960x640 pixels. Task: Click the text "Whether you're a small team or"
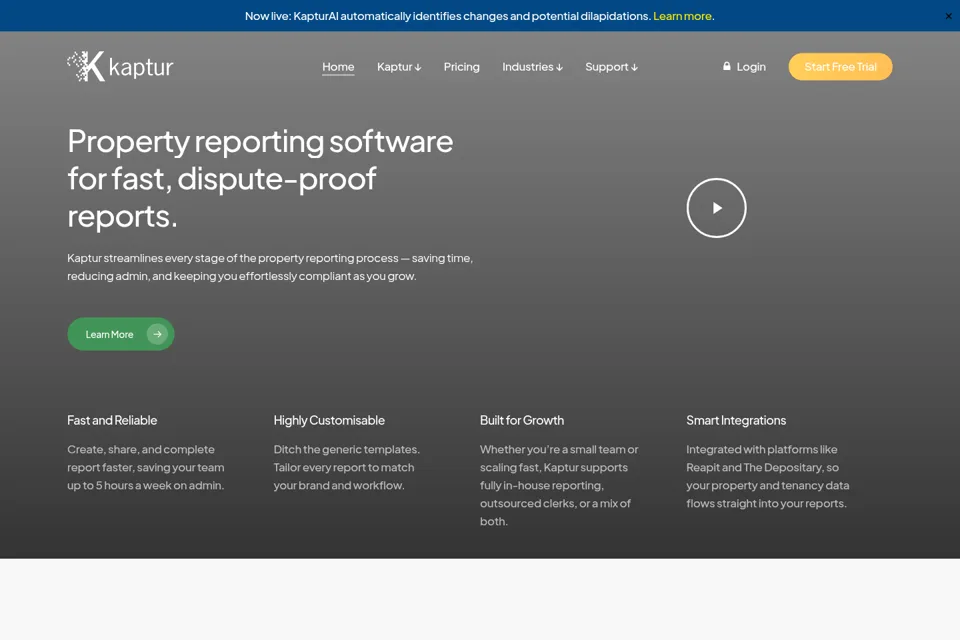[x=559, y=450]
